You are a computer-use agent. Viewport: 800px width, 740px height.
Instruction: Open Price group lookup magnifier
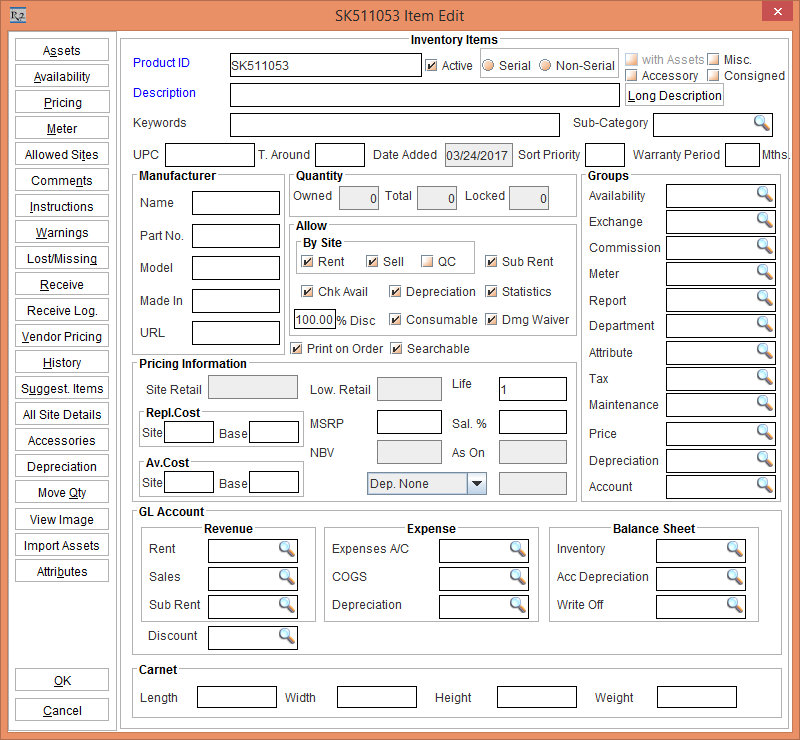point(765,432)
